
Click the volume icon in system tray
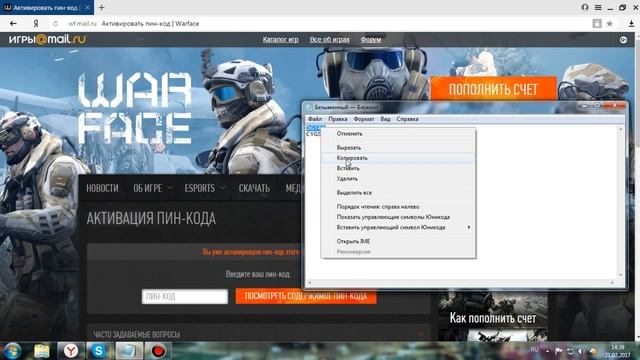581,351
